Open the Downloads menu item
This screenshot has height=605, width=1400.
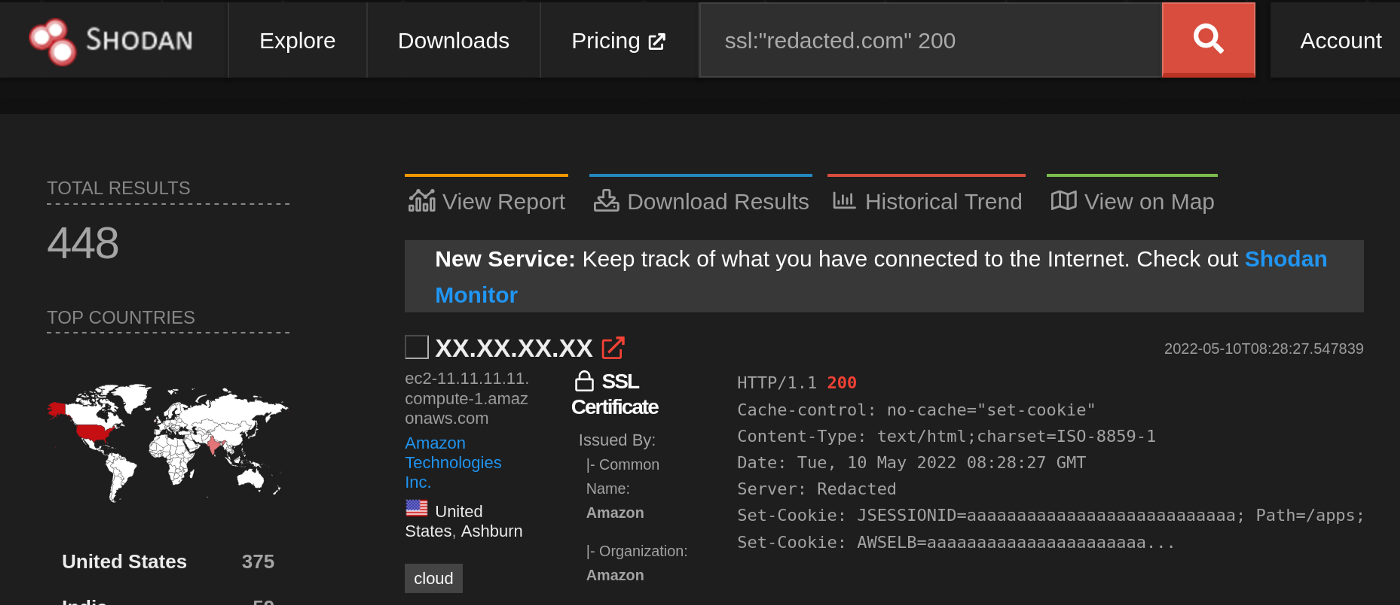tap(453, 40)
